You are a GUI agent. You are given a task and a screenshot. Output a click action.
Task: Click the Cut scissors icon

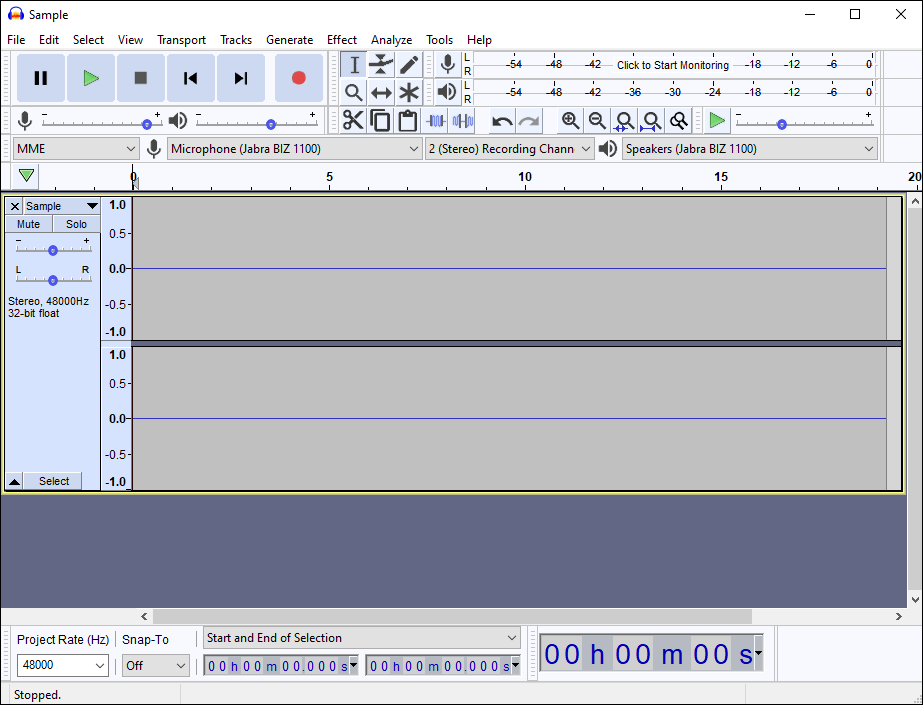pos(353,121)
